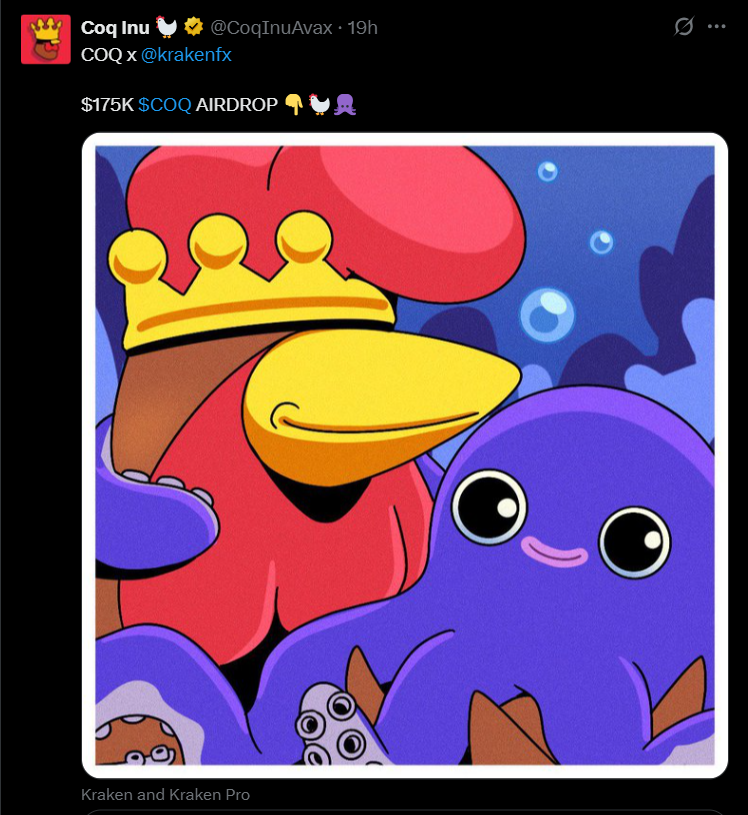
Task: Click the rooster emoji beside Coq Inu
Action: pyautogui.click(x=168, y=27)
